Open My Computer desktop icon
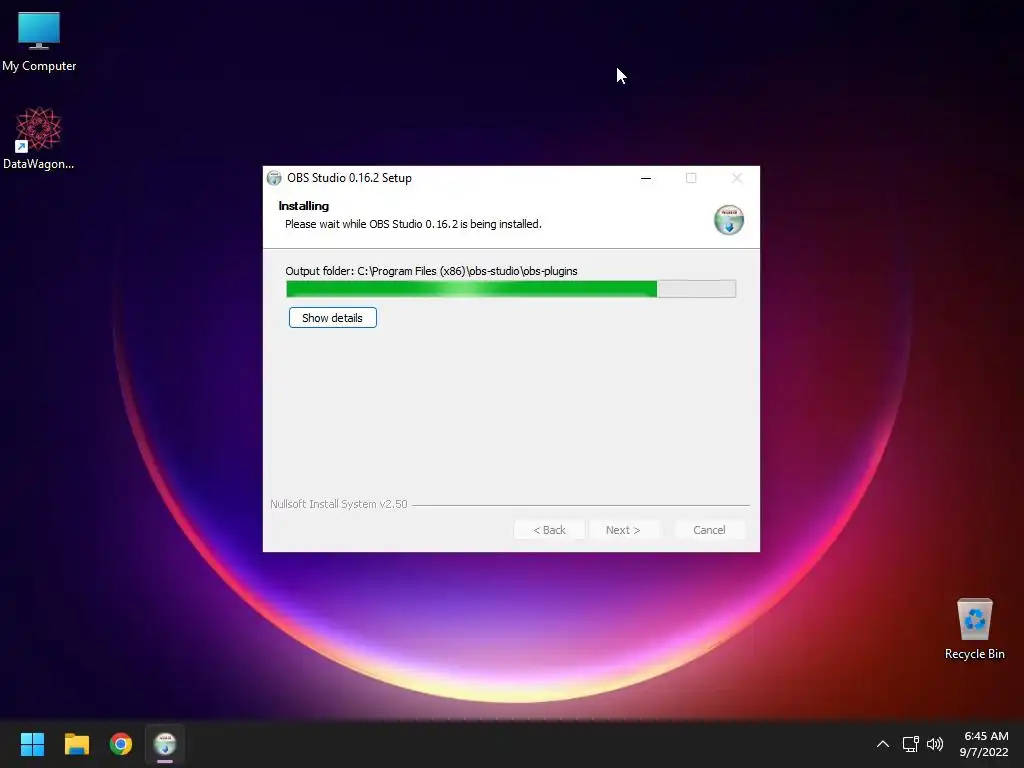Viewport: 1024px width, 768px height. (39, 40)
